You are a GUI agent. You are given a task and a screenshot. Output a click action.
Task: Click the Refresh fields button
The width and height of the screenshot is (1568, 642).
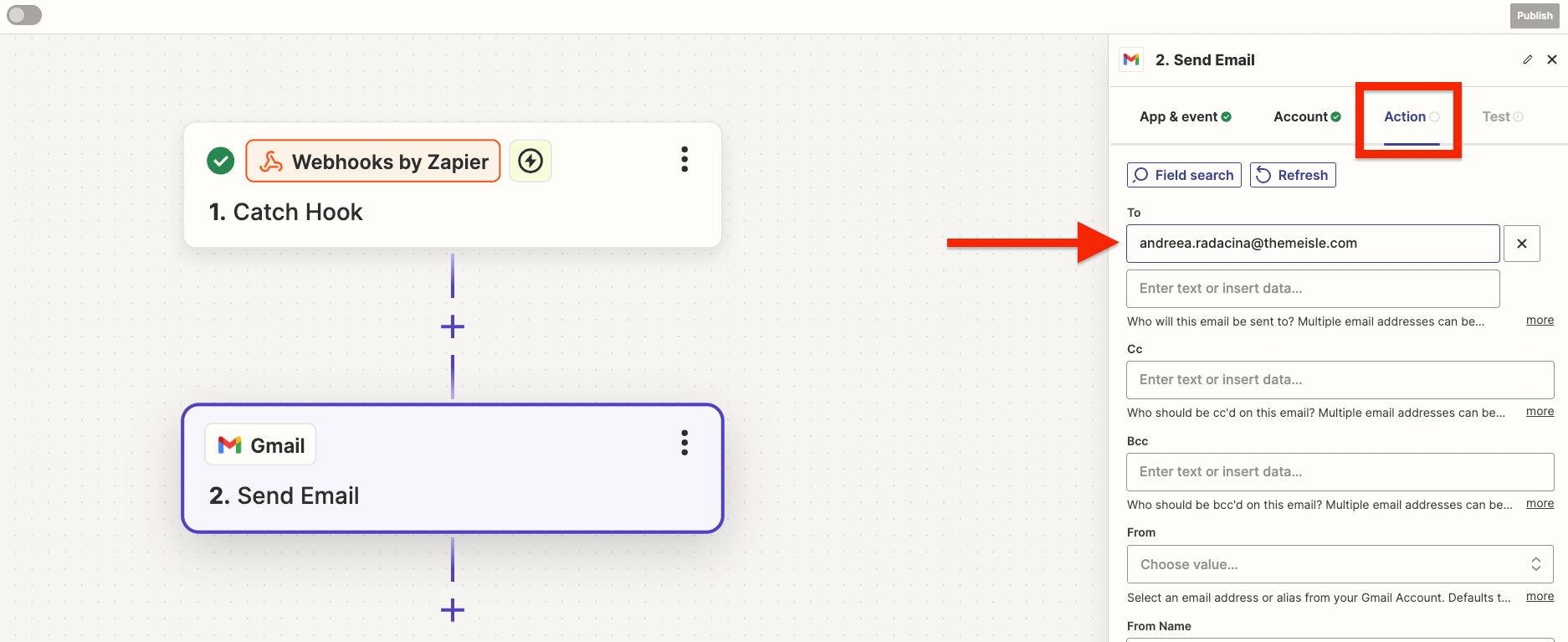pos(1293,175)
